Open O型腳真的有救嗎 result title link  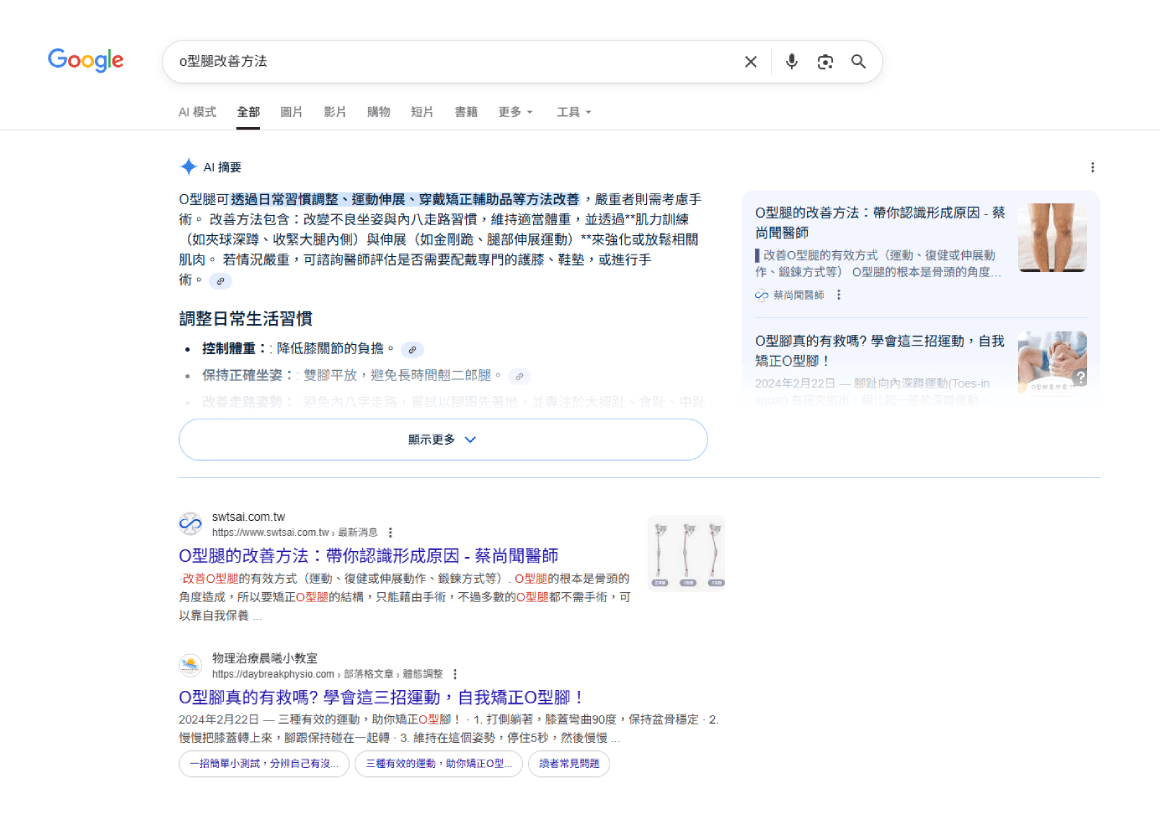[381, 697]
